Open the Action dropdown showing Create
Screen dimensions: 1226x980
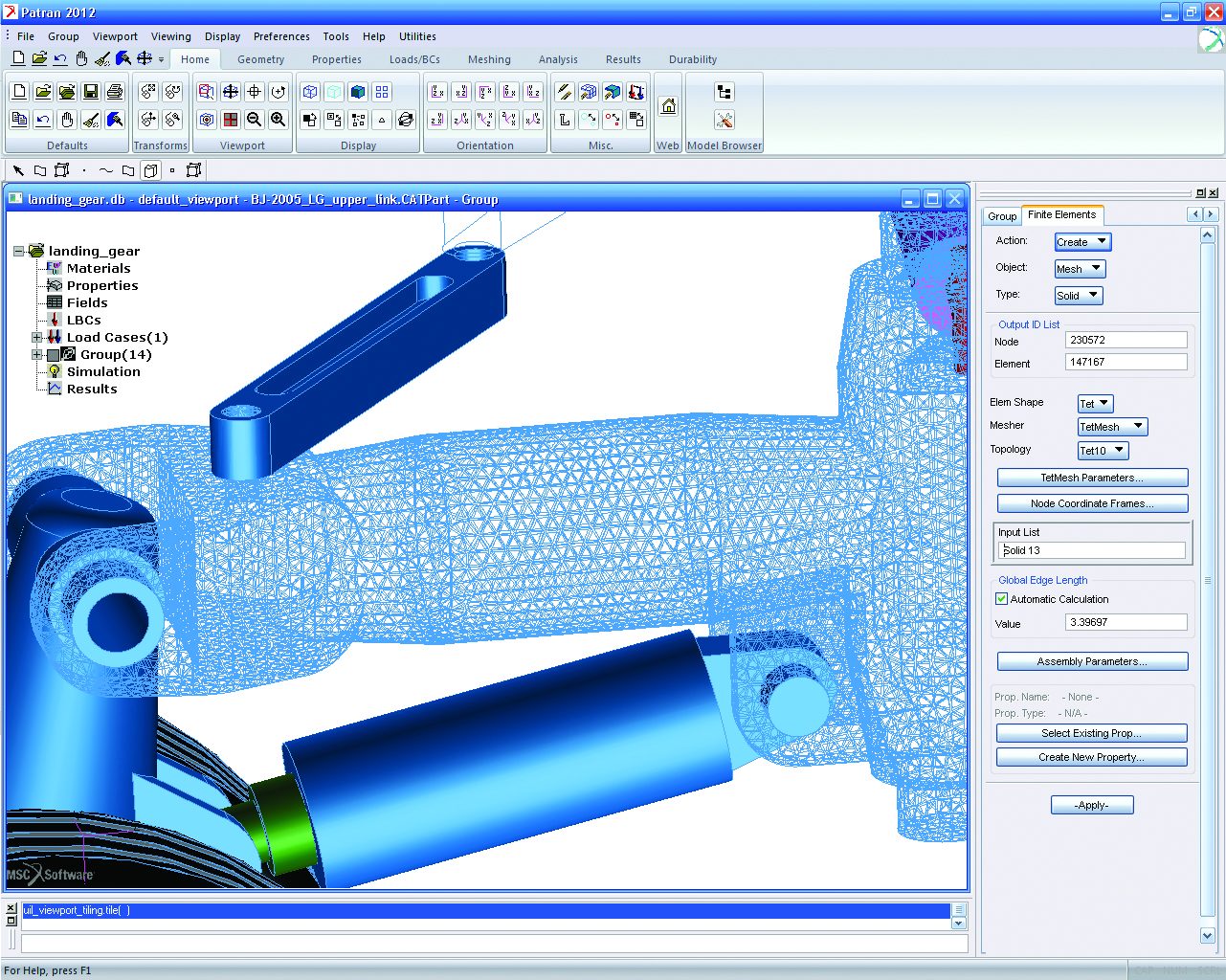pyautogui.click(x=1082, y=242)
